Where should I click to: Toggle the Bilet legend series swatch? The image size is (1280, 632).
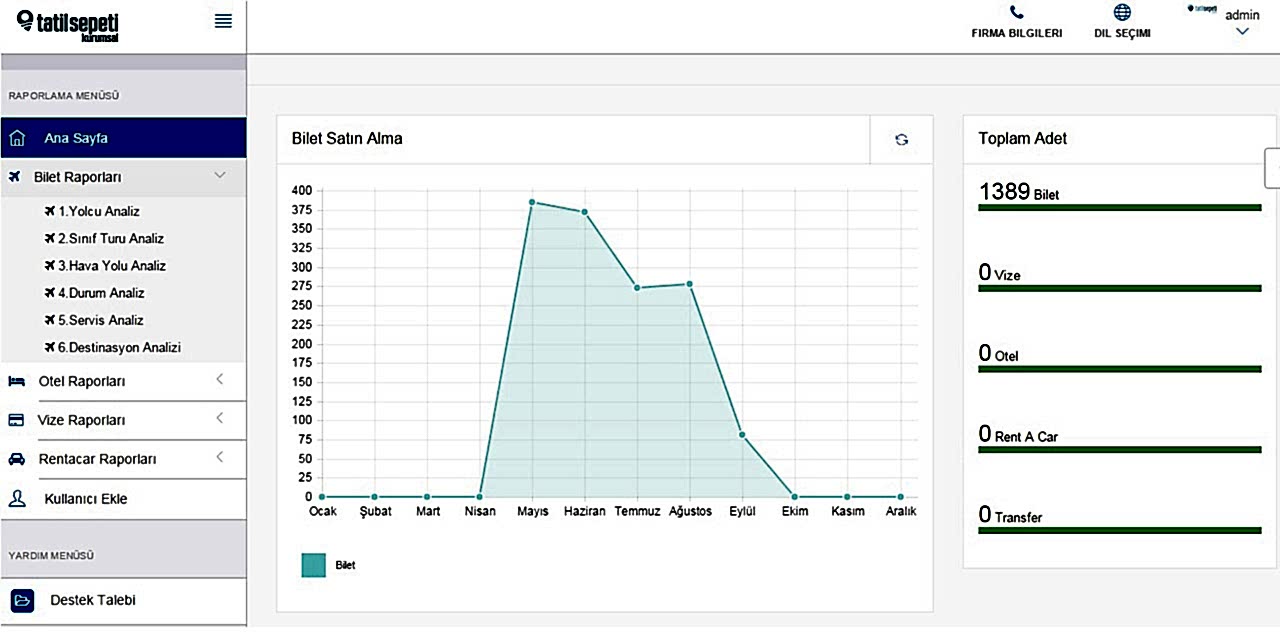[x=314, y=565]
